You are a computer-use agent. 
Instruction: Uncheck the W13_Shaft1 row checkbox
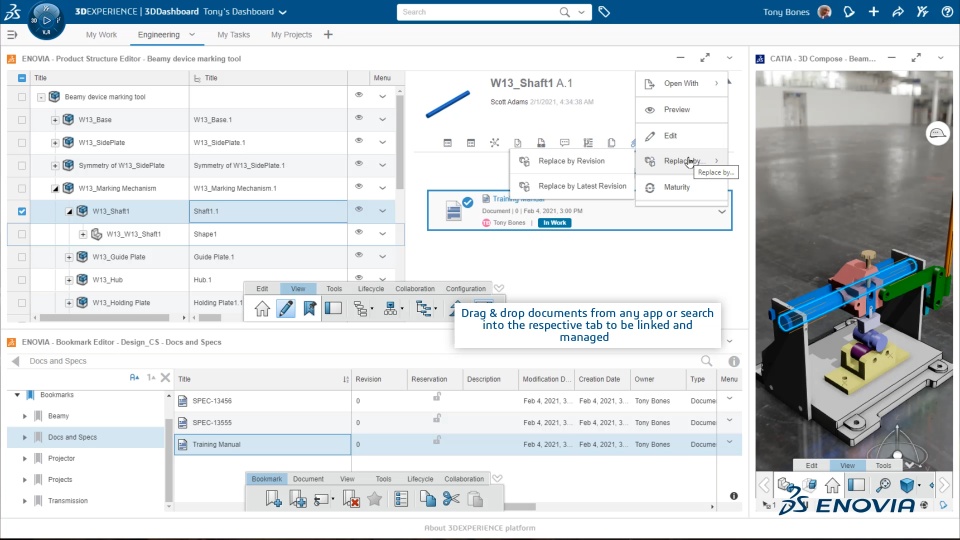22,211
